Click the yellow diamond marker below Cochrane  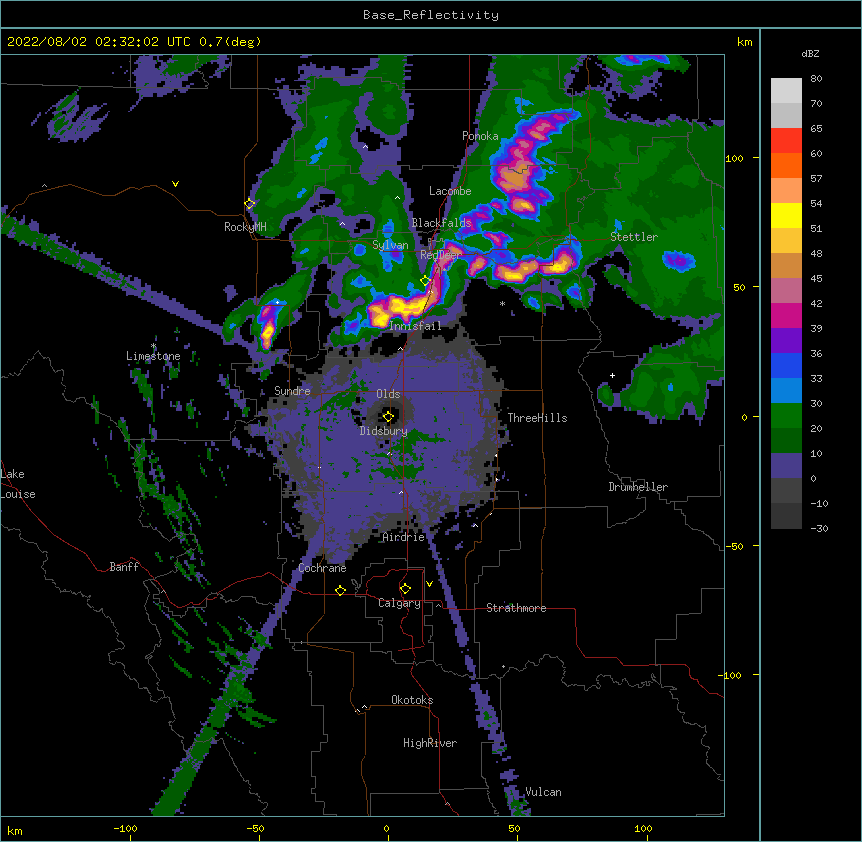point(340,590)
